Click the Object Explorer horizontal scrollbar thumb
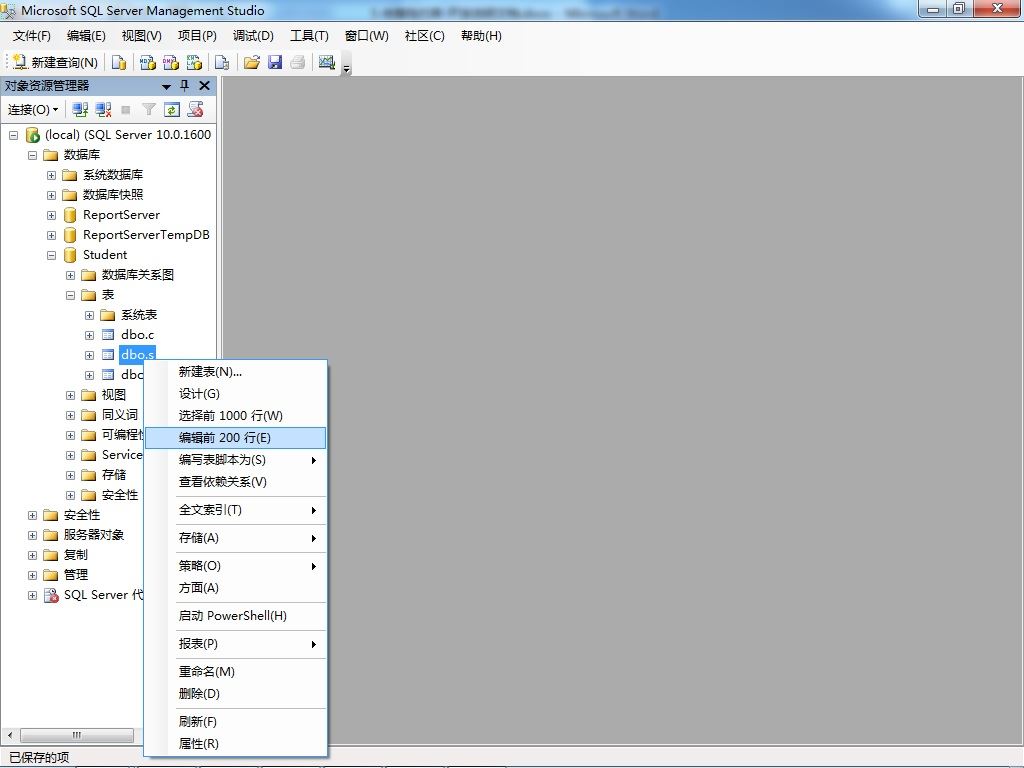The width and height of the screenshot is (1024, 768). pyautogui.click(x=77, y=735)
